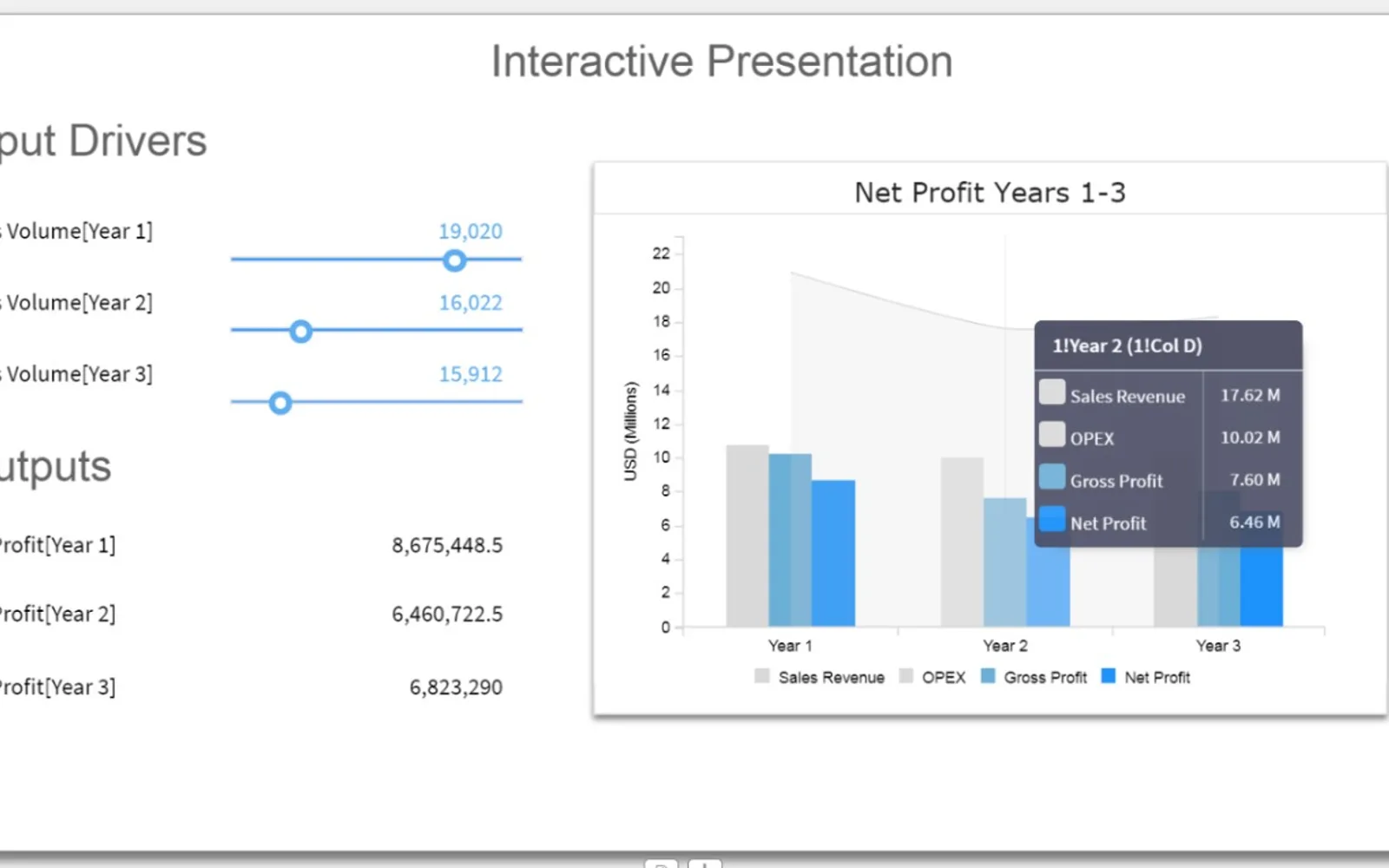
Task: Click tooltip value 6.46 M
Action: [1254, 523]
